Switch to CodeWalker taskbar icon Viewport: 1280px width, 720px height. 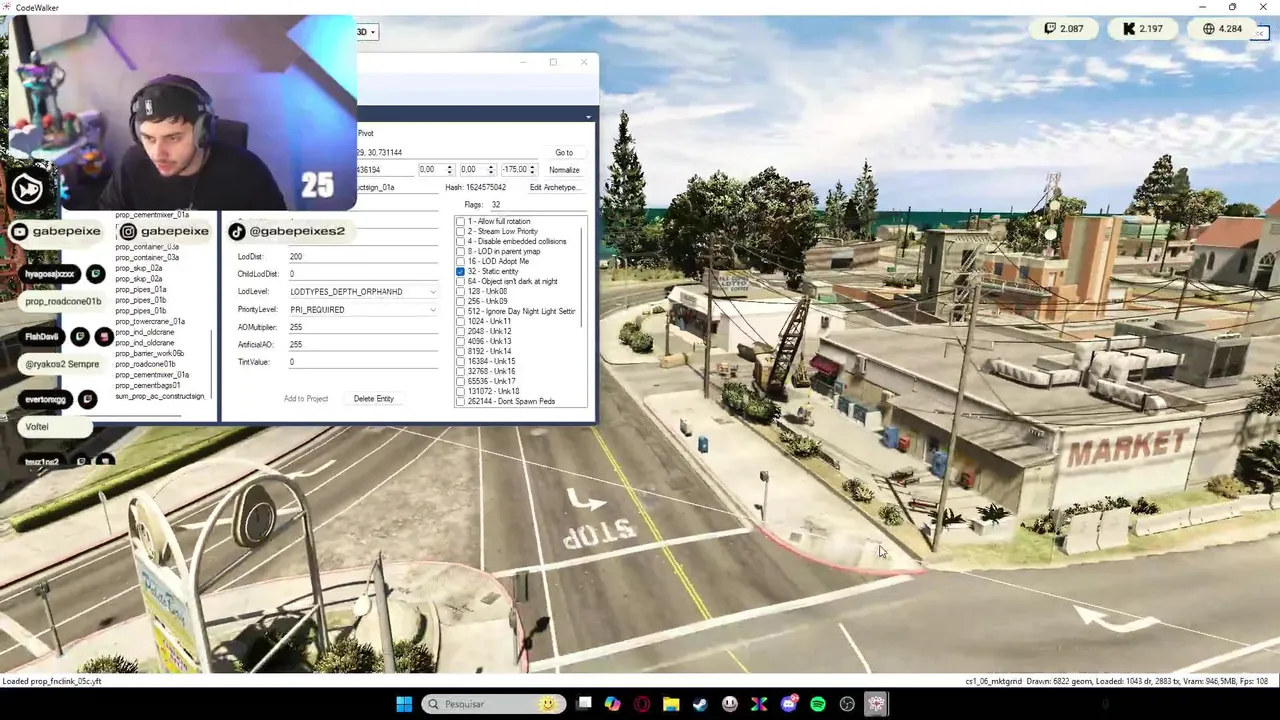pos(876,704)
